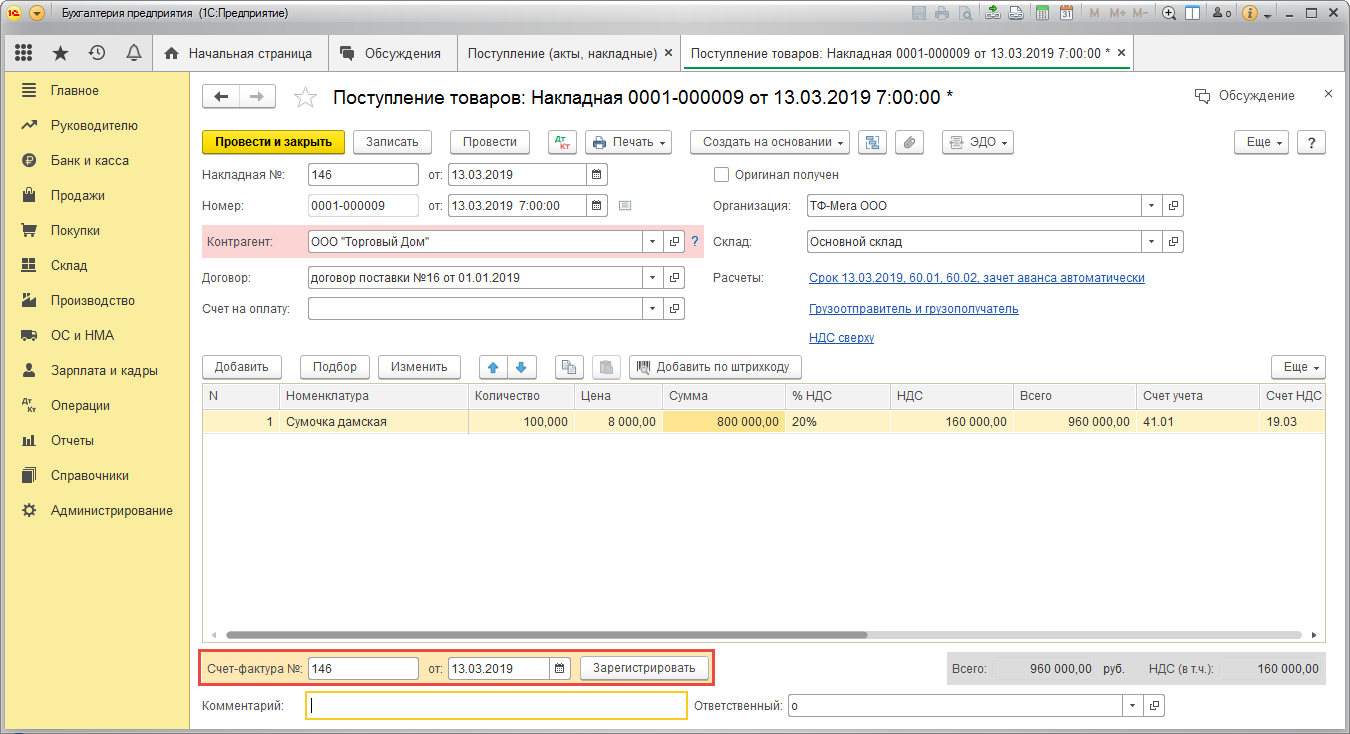Copy rows icon above the table
1350x734 pixels.
569,367
